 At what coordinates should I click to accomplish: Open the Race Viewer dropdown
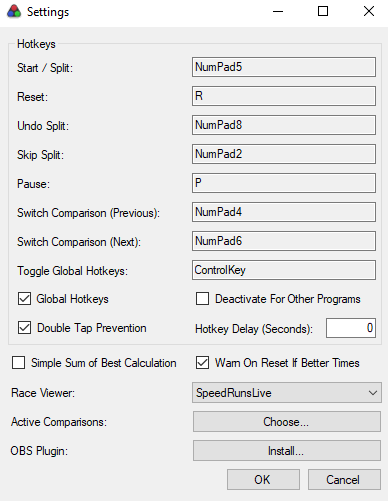coord(287,393)
